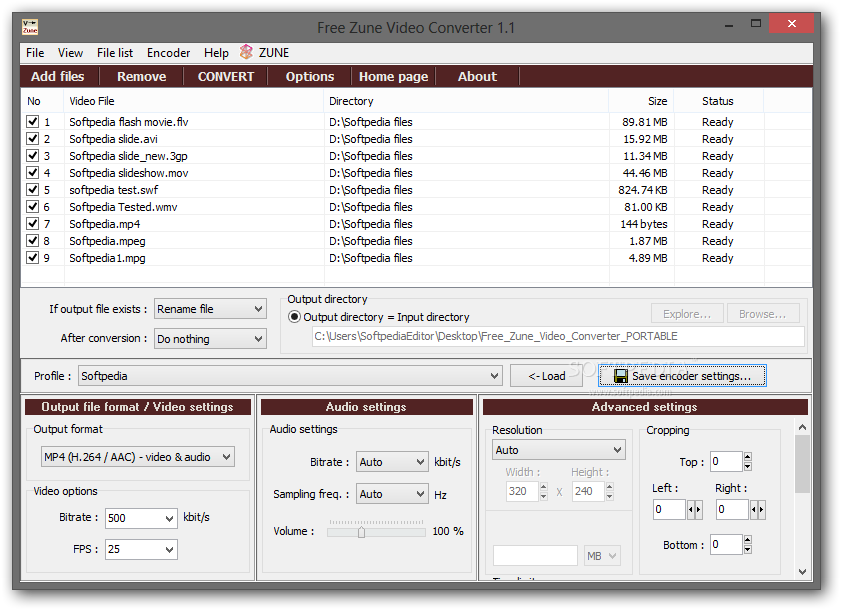Click the volume slider thumb
The width and height of the screenshot is (841, 610).
pos(362,532)
